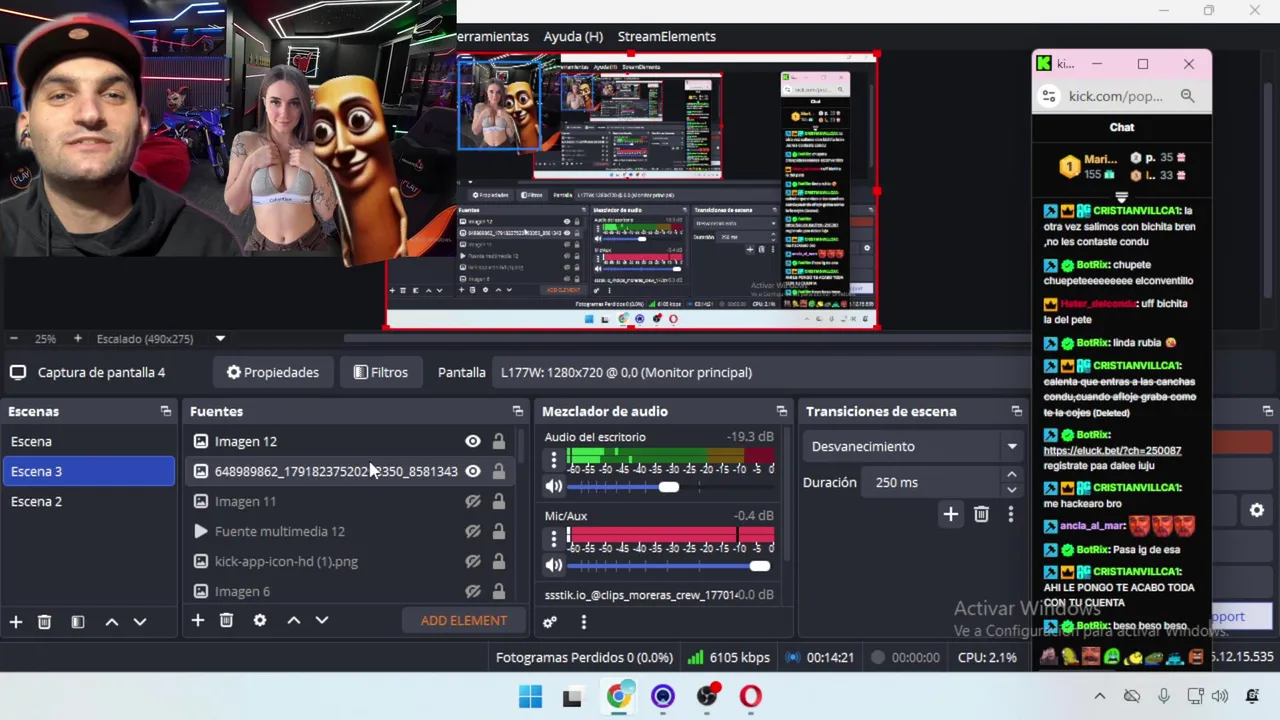Open Audio del escritorio three-dot options
Screen dimensions: 1280x720
(x=554, y=460)
